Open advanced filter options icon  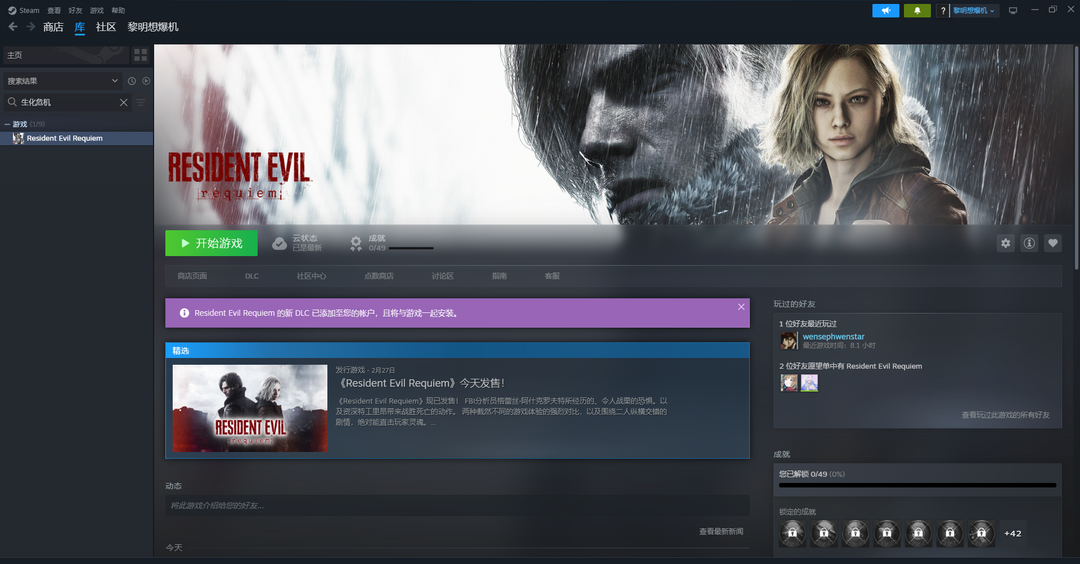tap(141, 103)
